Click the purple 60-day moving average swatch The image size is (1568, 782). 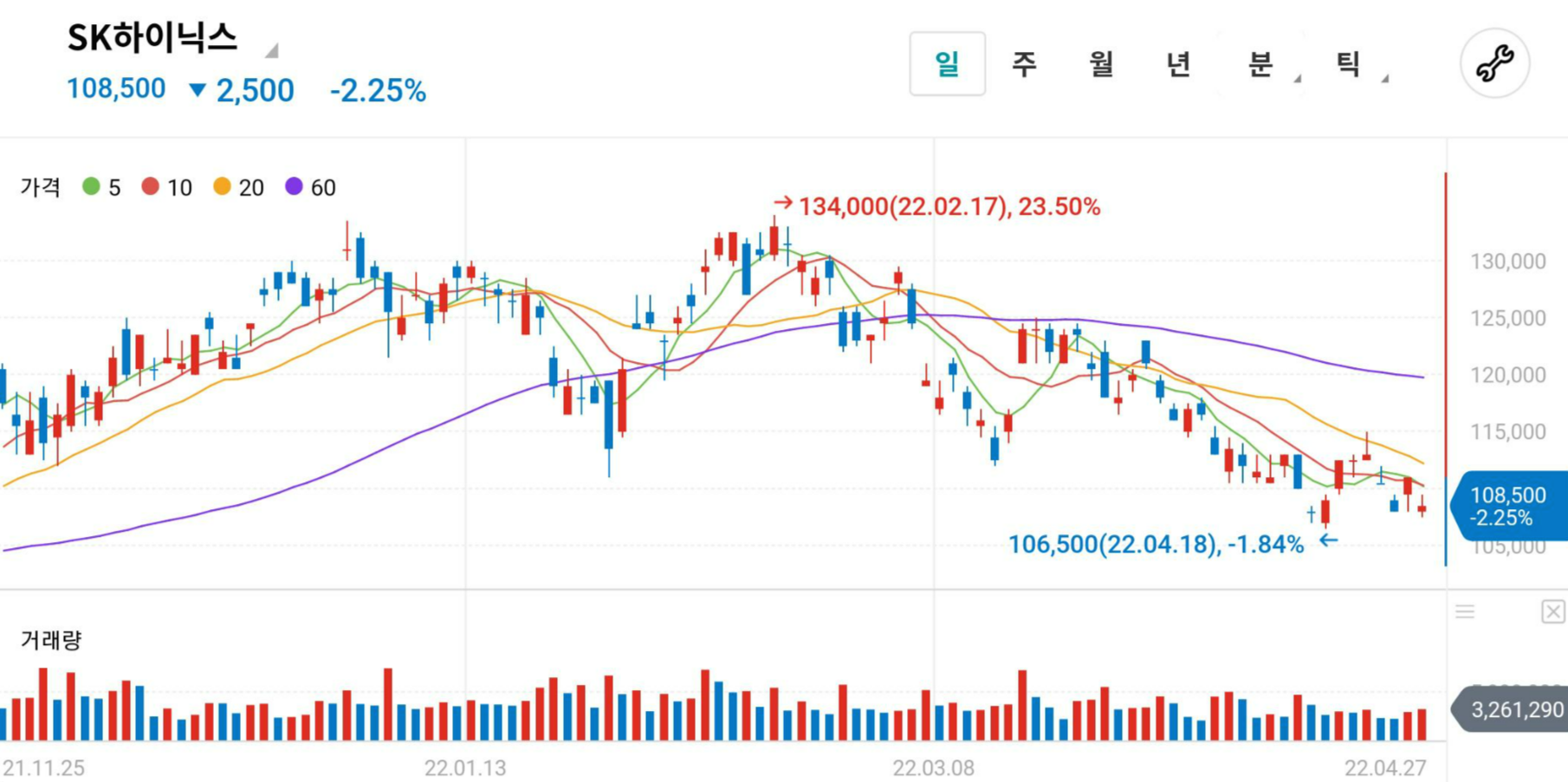(x=294, y=186)
